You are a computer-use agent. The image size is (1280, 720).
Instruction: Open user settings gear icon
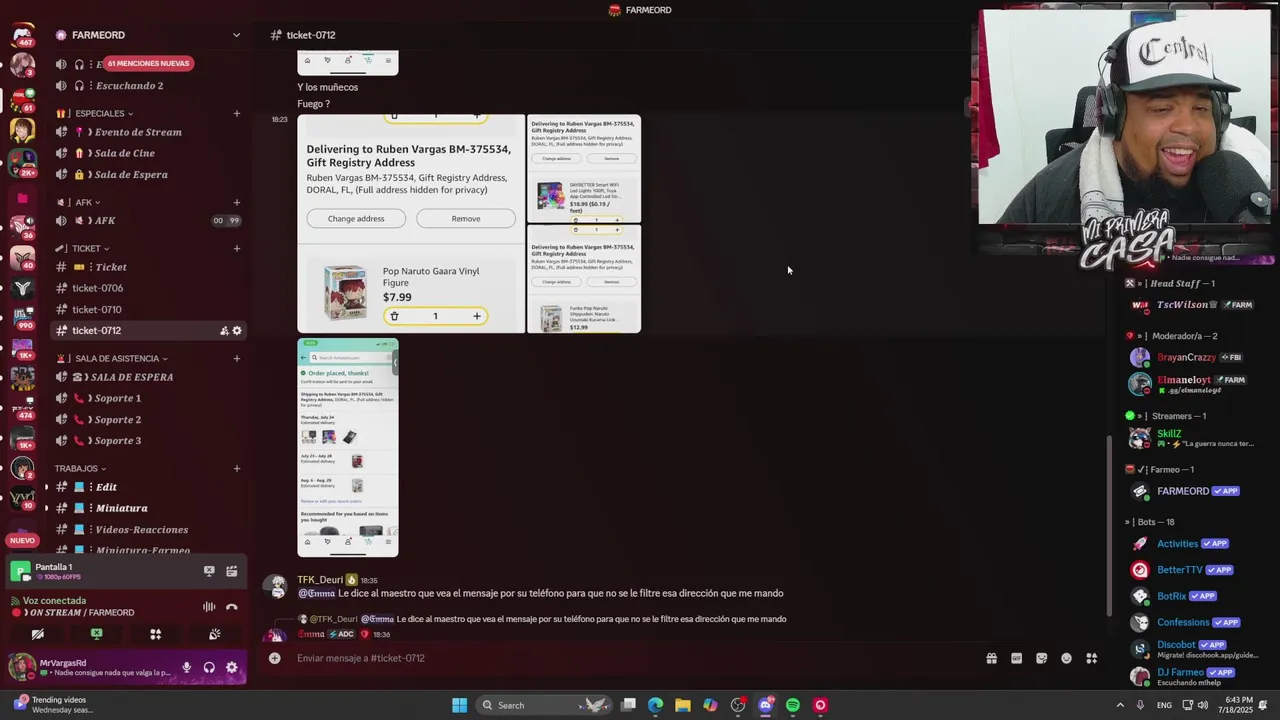pos(232,667)
